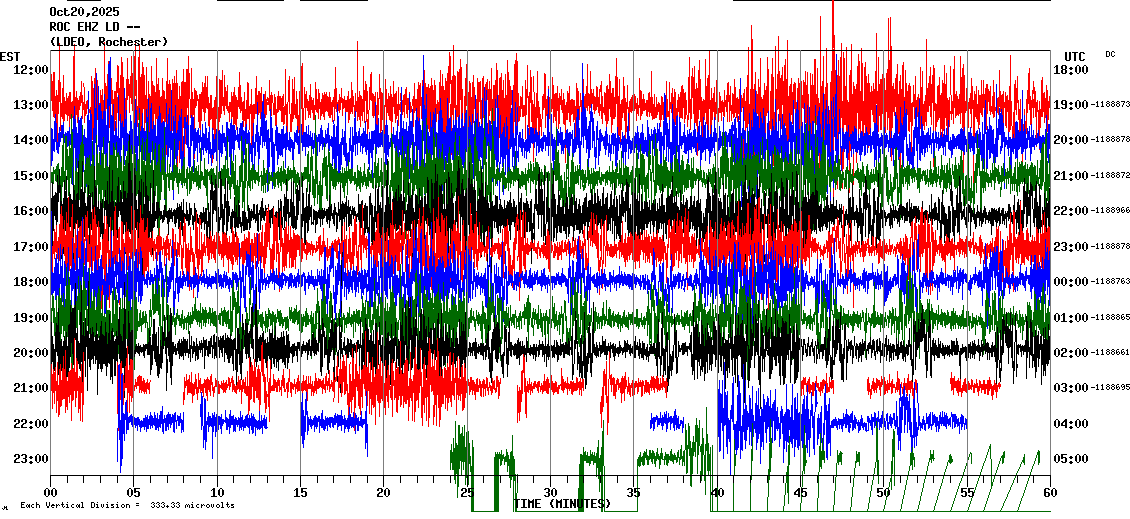
Task: Click the 45 minute tick label
Action: 800,493
